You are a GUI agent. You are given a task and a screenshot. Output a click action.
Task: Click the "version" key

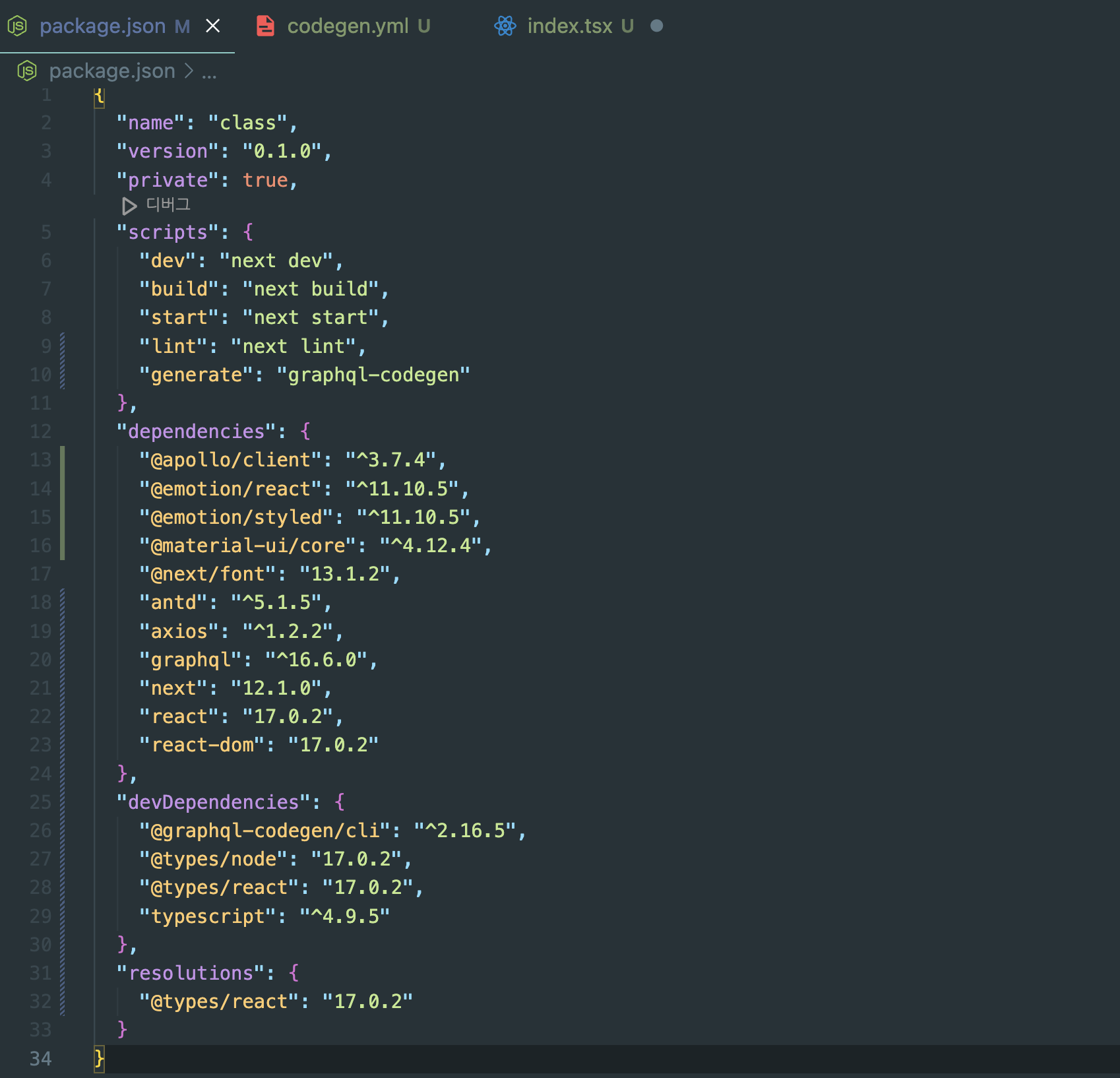pos(168,151)
